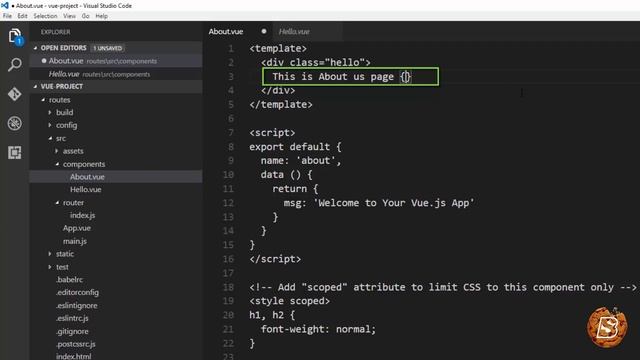The height and width of the screenshot is (360, 640).
Task: Click the 'style scoped' tag line
Action: pyautogui.click(x=289, y=301)
